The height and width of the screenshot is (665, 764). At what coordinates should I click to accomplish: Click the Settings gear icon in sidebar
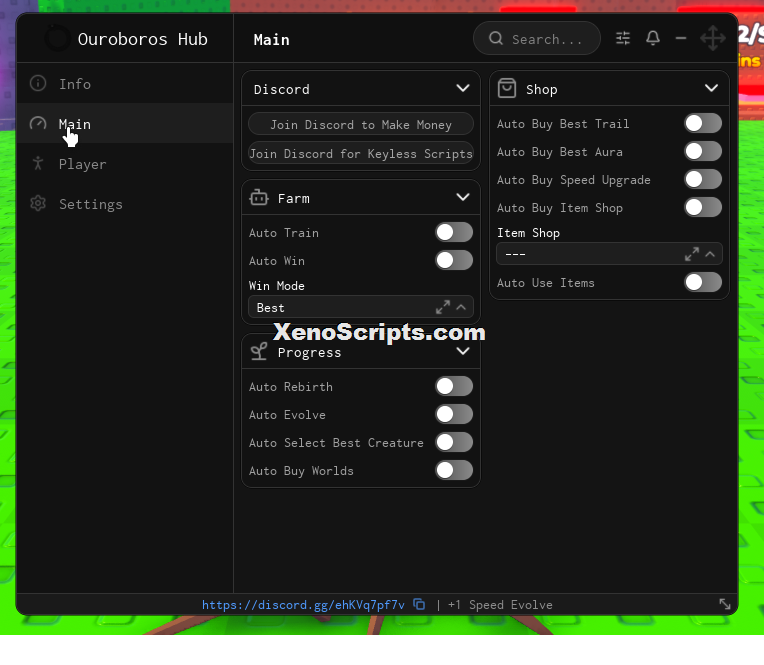coord(38,204)
